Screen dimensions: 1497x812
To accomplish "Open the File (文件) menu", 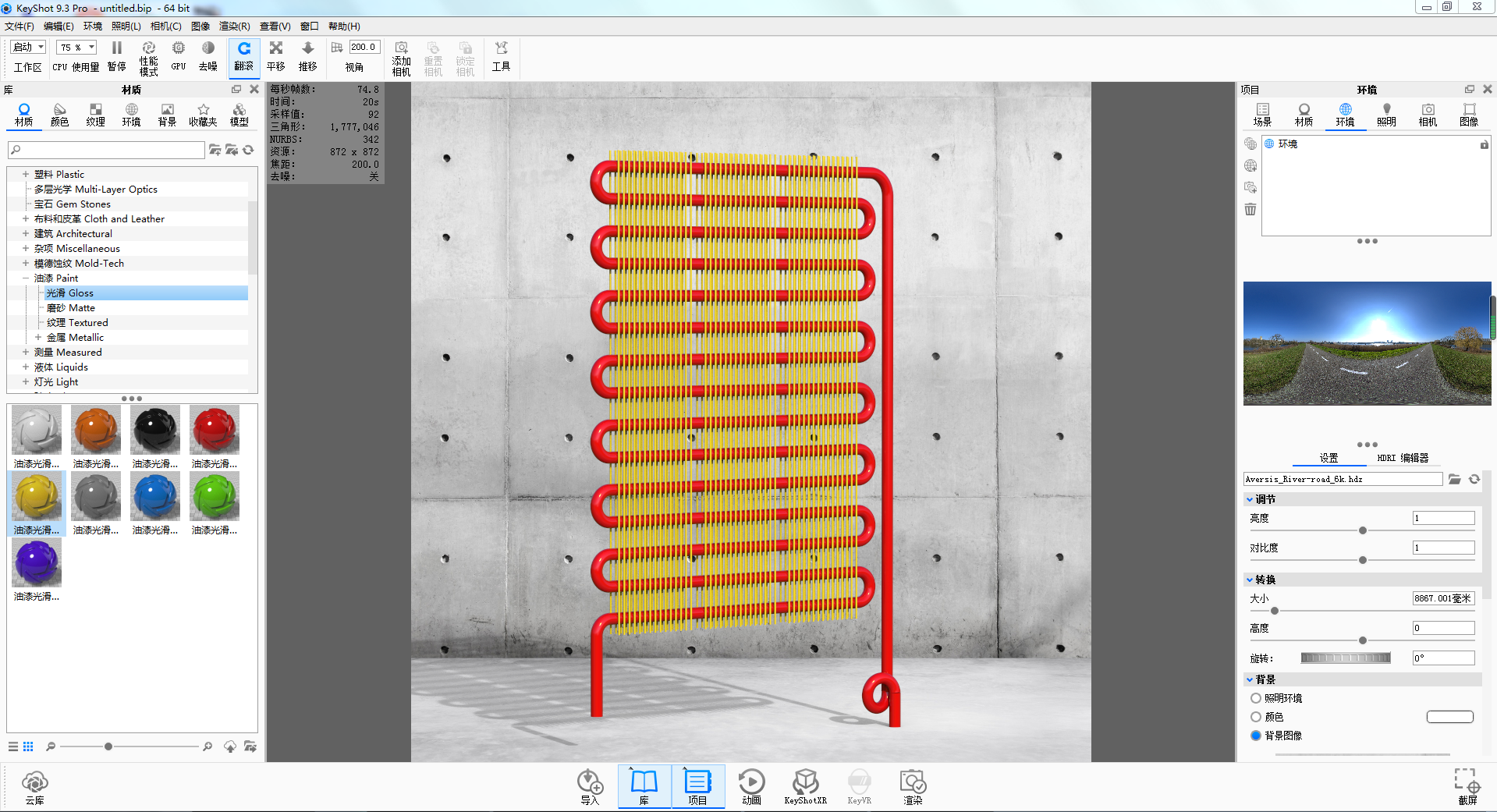I will pyautogui.click(x=20, y=27).
